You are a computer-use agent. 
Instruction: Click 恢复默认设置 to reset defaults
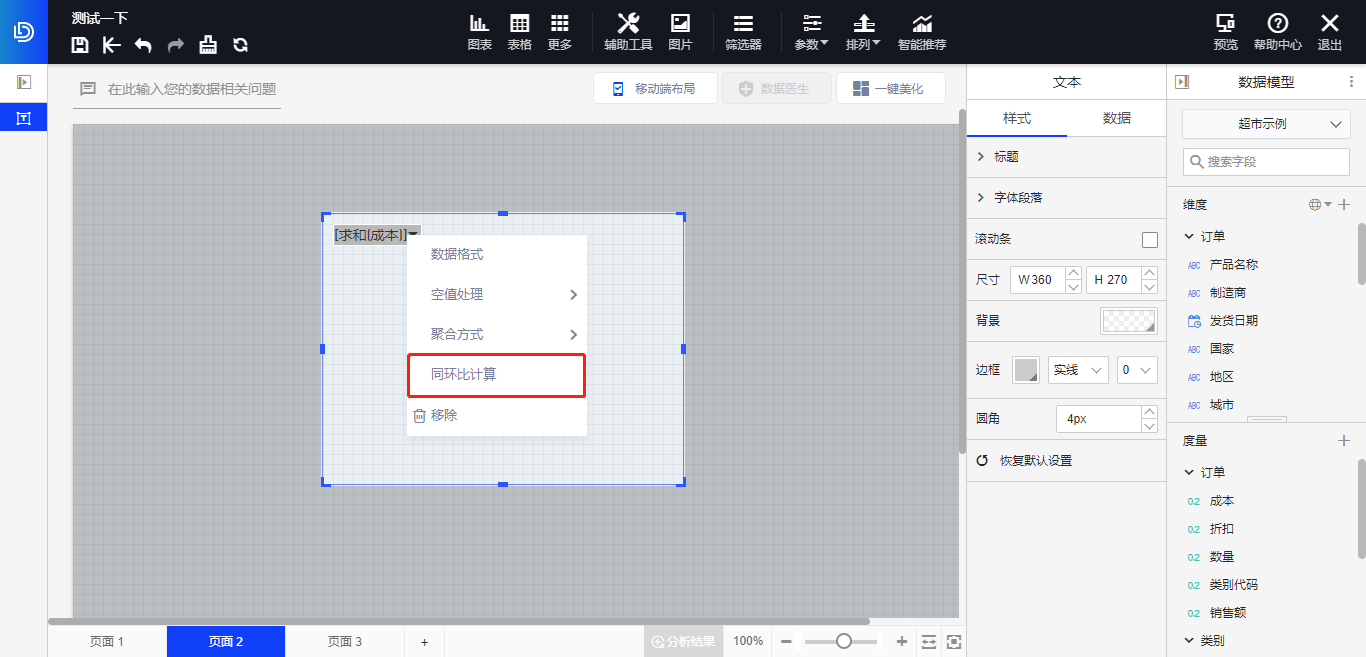(x=1035, y=461)
